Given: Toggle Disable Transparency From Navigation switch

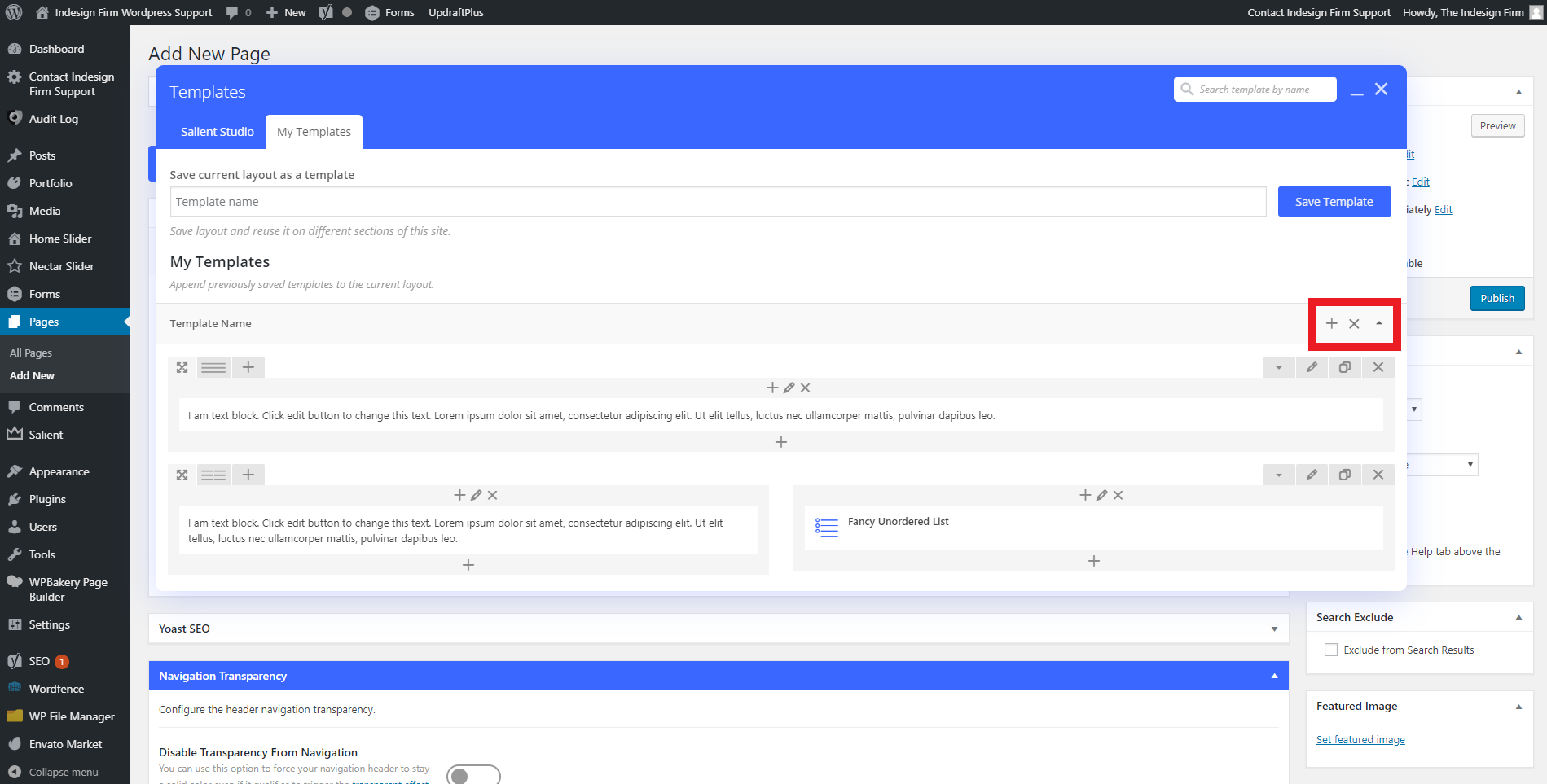Looking at the screenshot, I should coord(473,775).
